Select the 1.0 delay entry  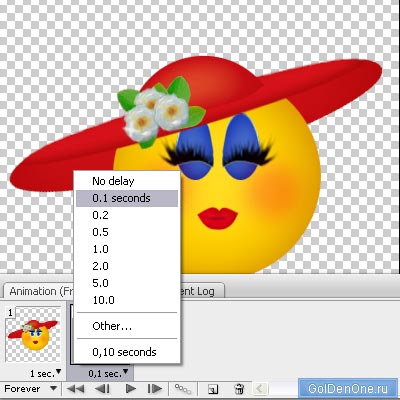click(x=127, y=249)
